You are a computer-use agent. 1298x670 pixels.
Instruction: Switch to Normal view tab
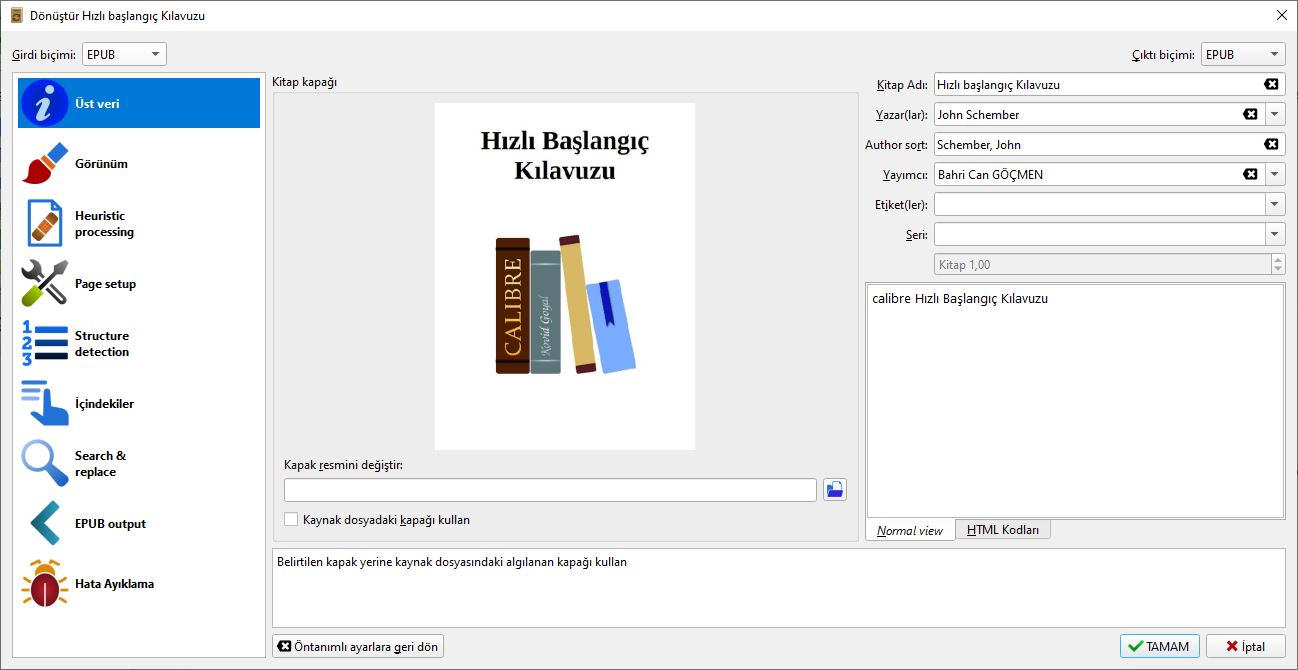pyautogui.click(x=910, y=531)
